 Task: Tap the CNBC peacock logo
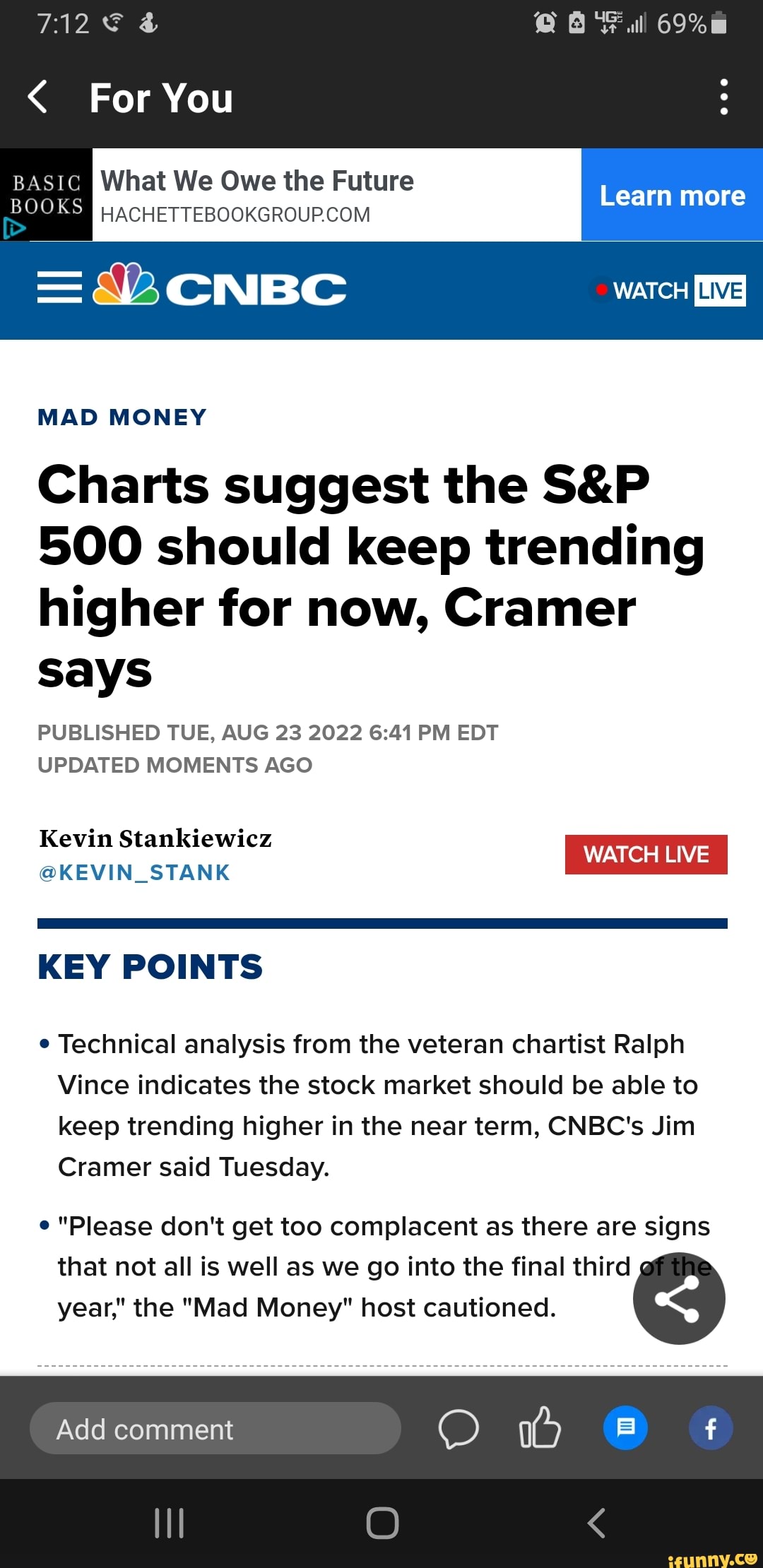click(126, 284)
